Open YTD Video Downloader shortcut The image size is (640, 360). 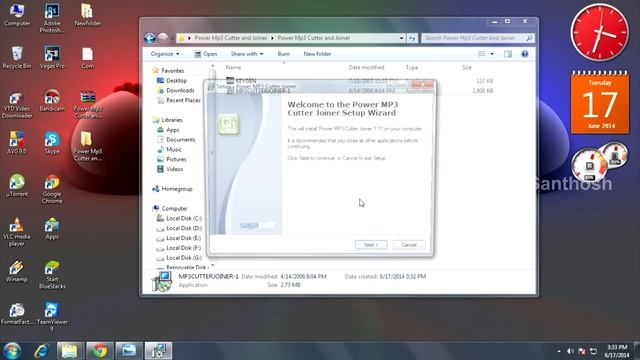17,105
